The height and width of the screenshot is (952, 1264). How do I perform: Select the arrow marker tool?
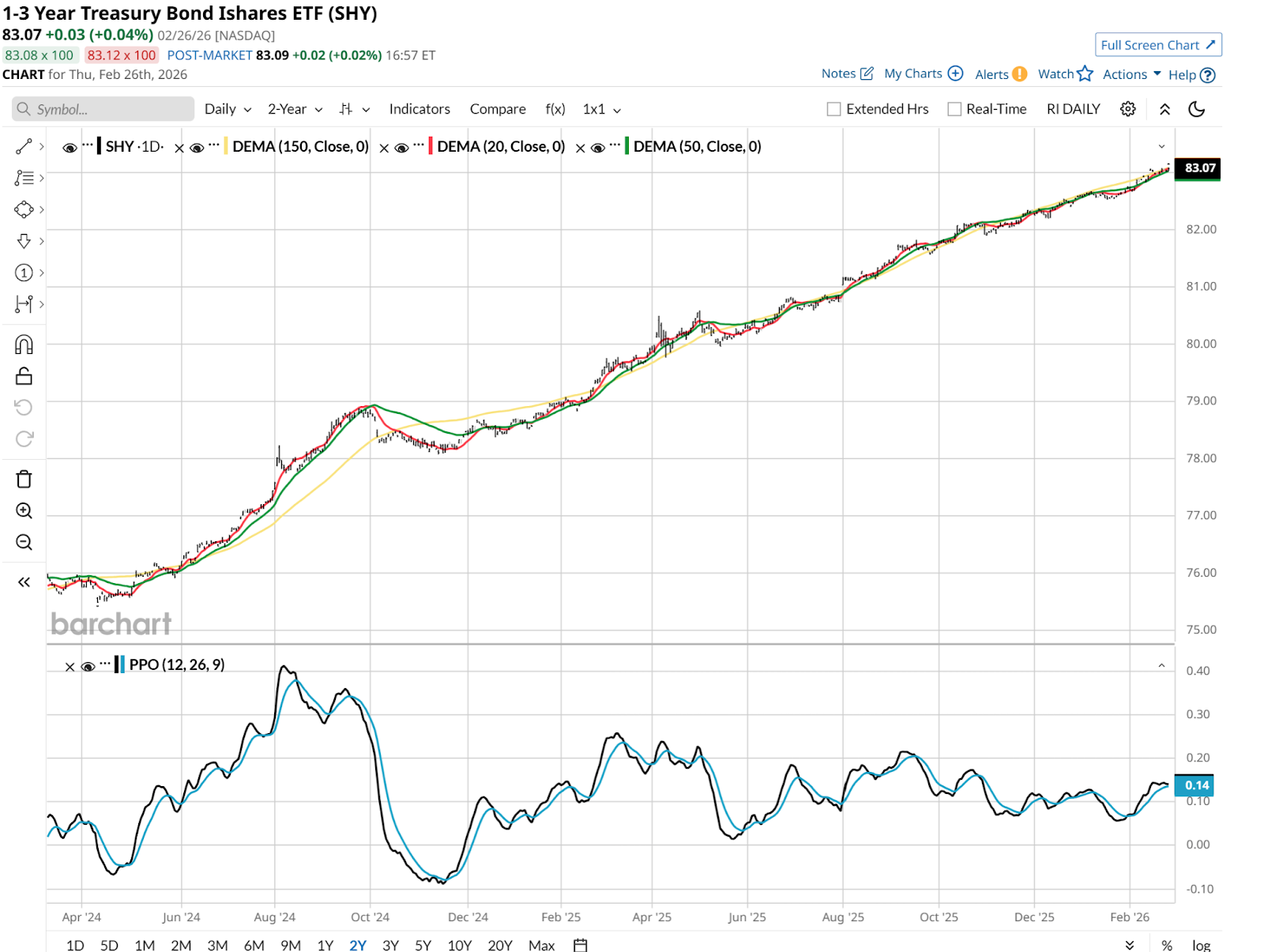[24, 241]
